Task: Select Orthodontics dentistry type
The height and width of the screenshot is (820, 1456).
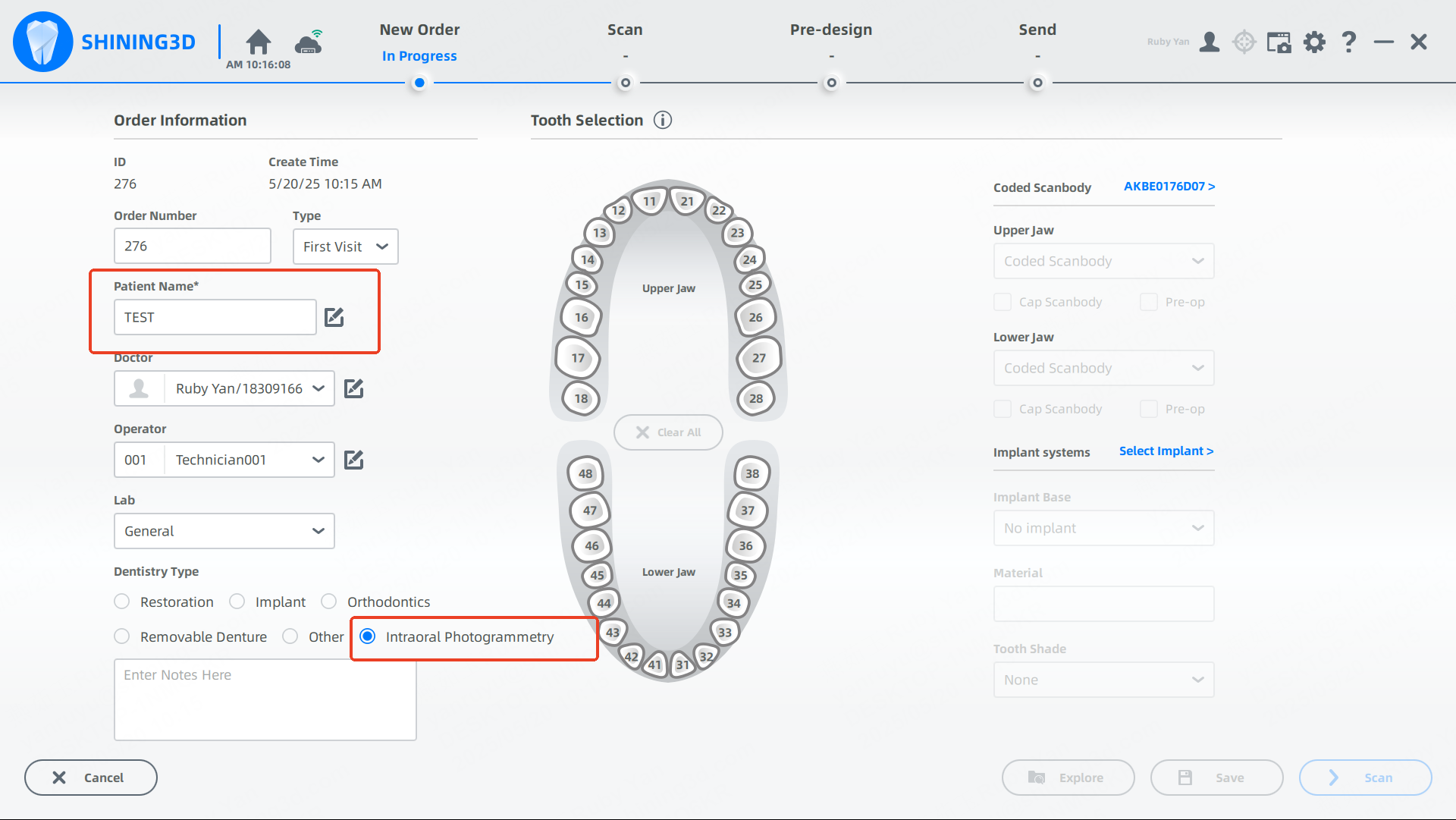Action: (x=329, y=602)
